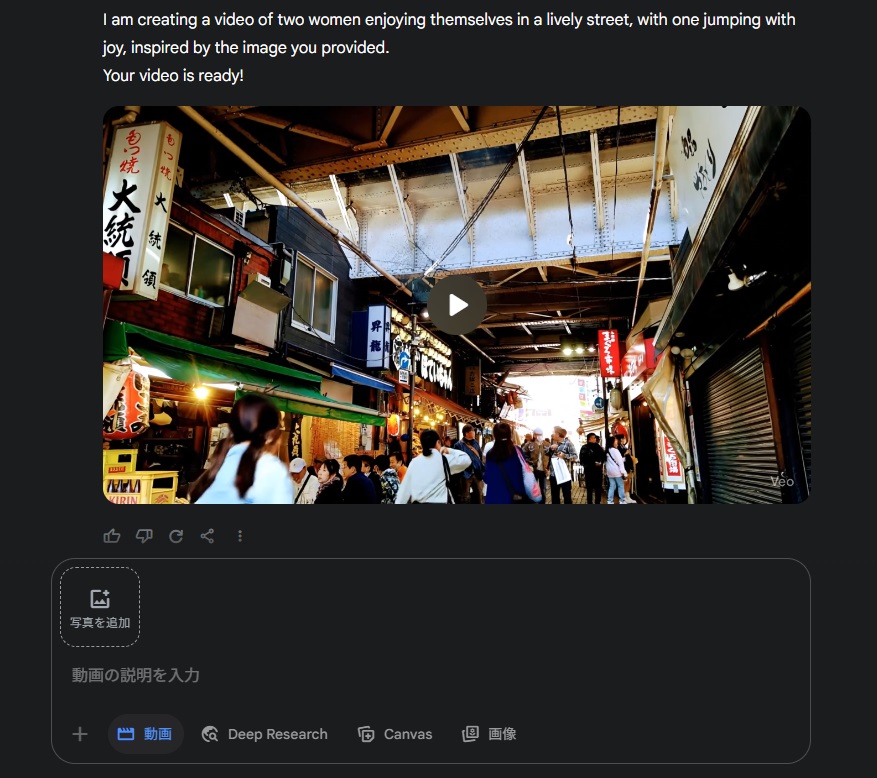Open the plus attachment menu
The image size is (877, 778).
[80, 734]
